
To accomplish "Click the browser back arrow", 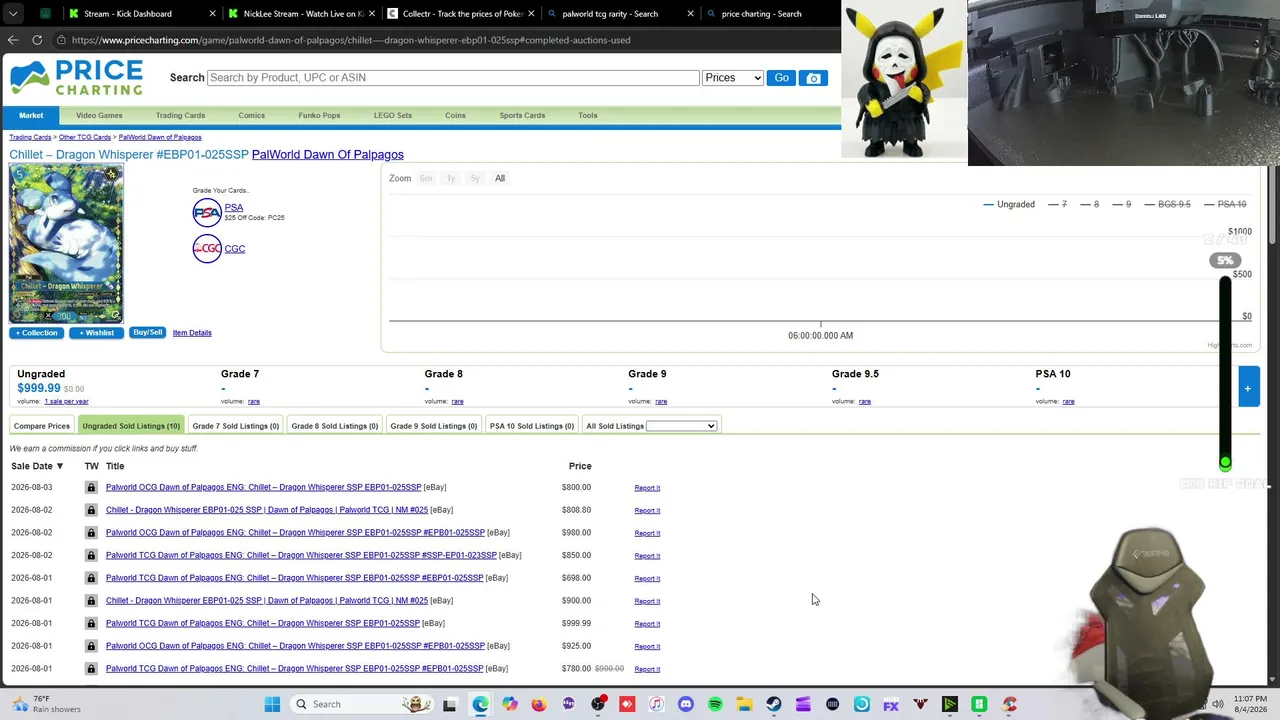I will pos(13,40).
